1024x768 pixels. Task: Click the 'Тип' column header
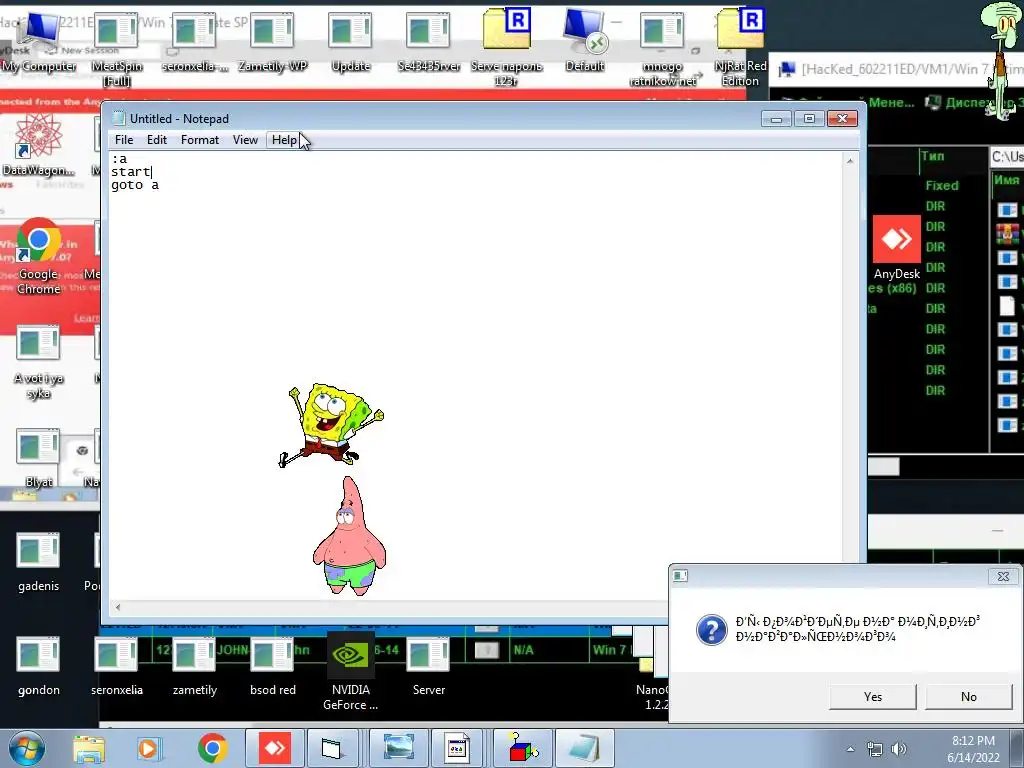tap(933, 156)
